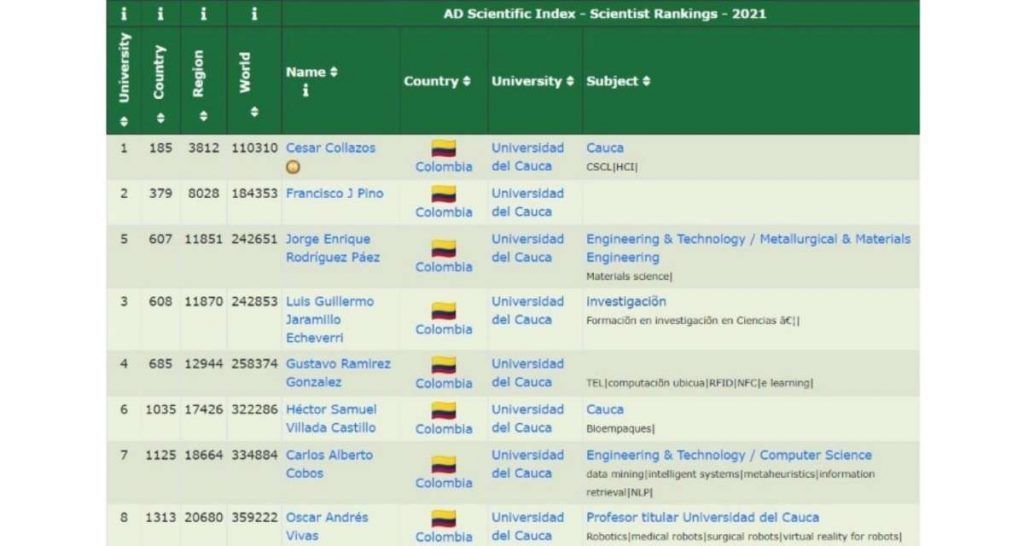This screenshot has width=1024, height=546.
Task: Open the Investigación subject link
Action: (x=626, y=302)
